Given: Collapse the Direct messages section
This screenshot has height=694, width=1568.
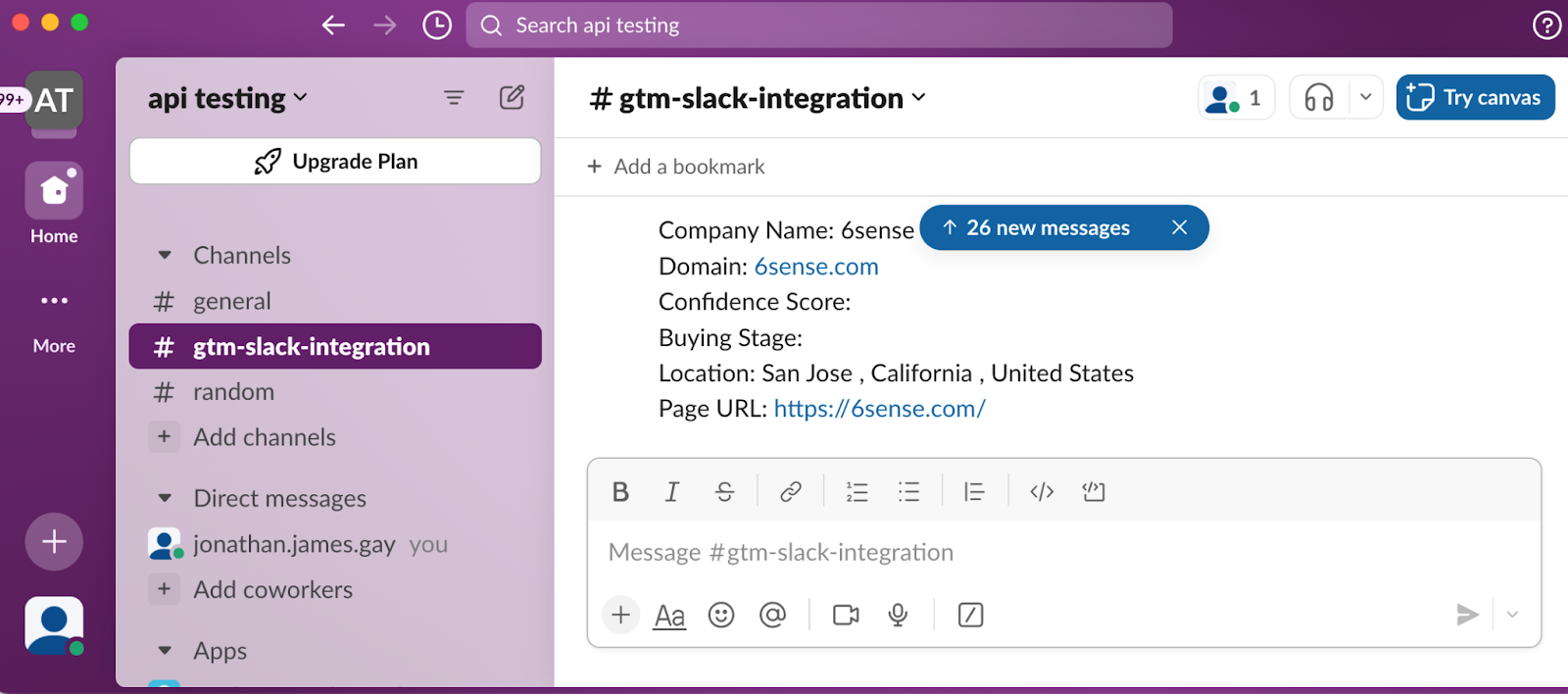Looking at the screenshot, I should (165, 499).
